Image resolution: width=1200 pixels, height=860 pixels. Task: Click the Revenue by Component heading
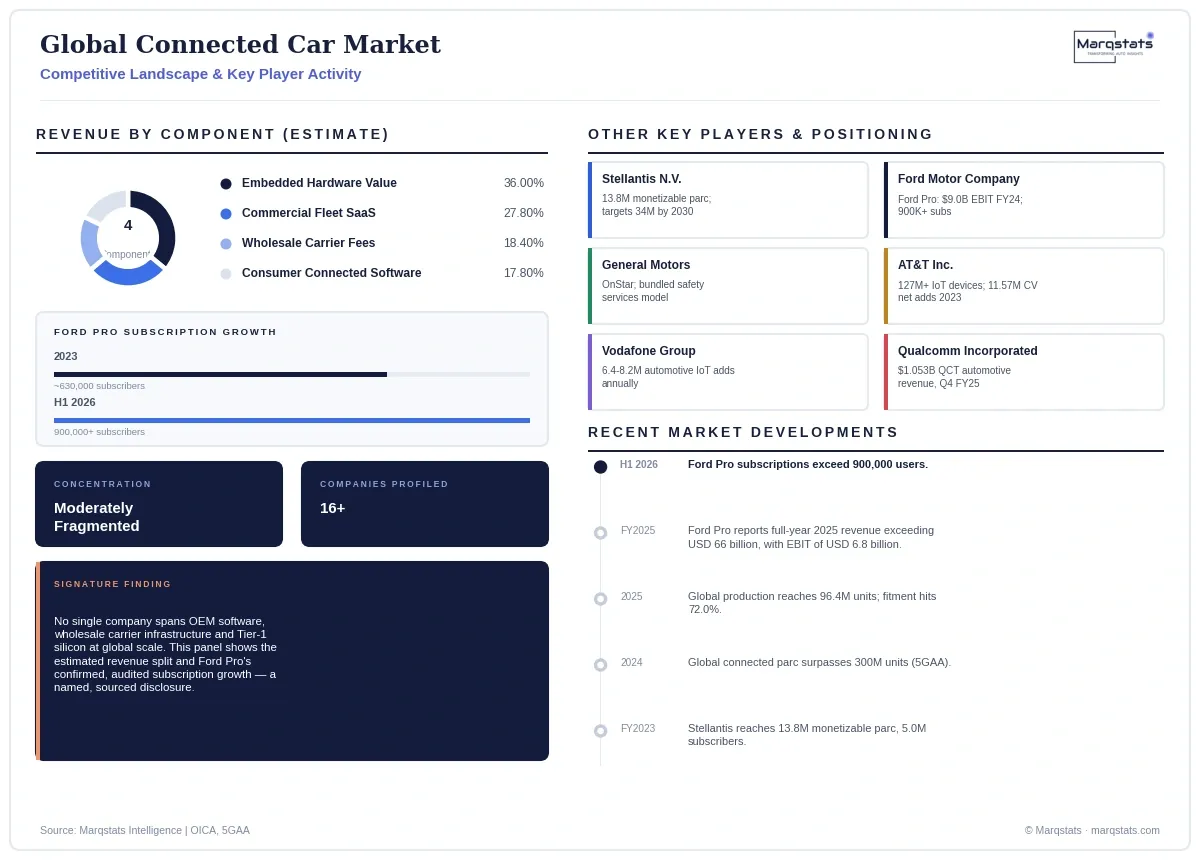(x=213, y=134)
